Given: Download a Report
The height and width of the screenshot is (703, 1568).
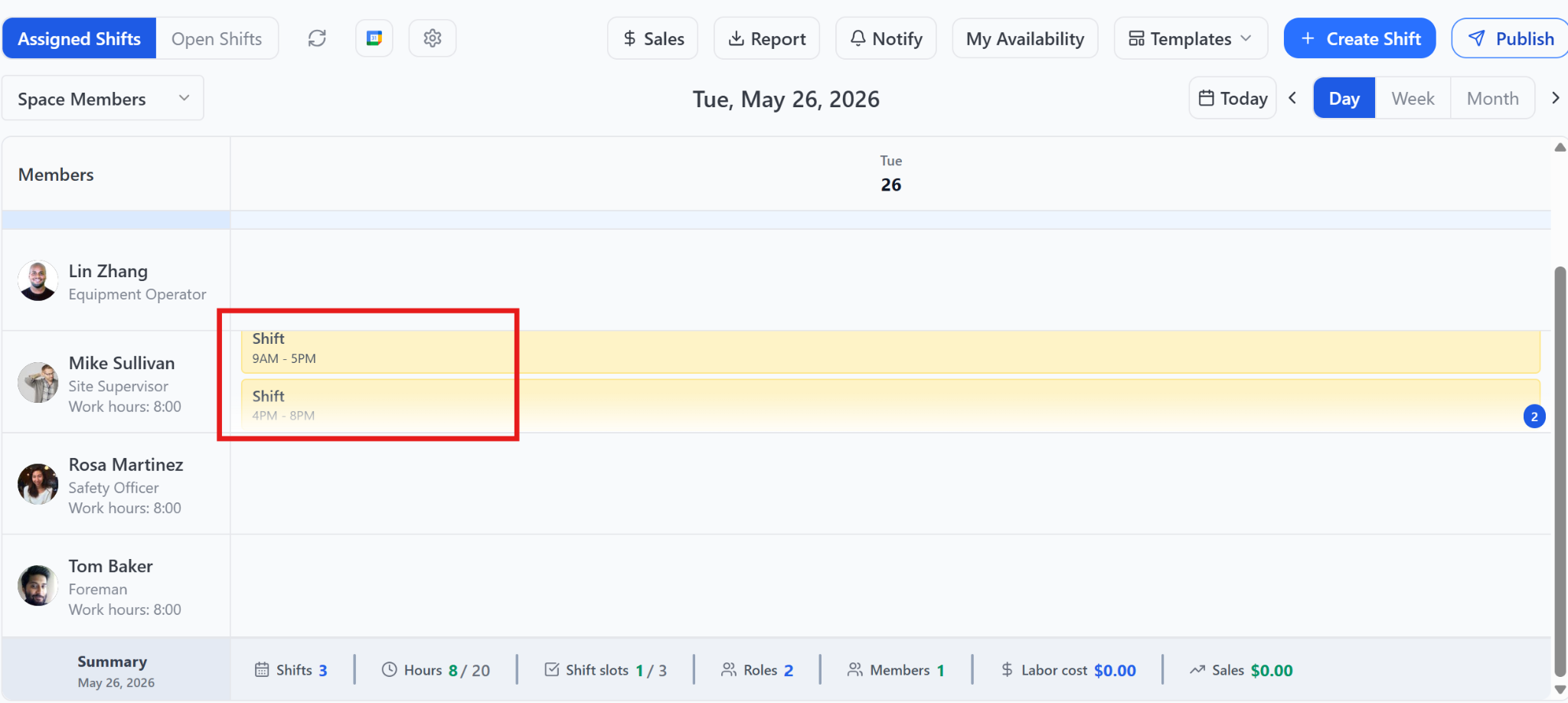Looking at the screenshot, I should (766, 38).
